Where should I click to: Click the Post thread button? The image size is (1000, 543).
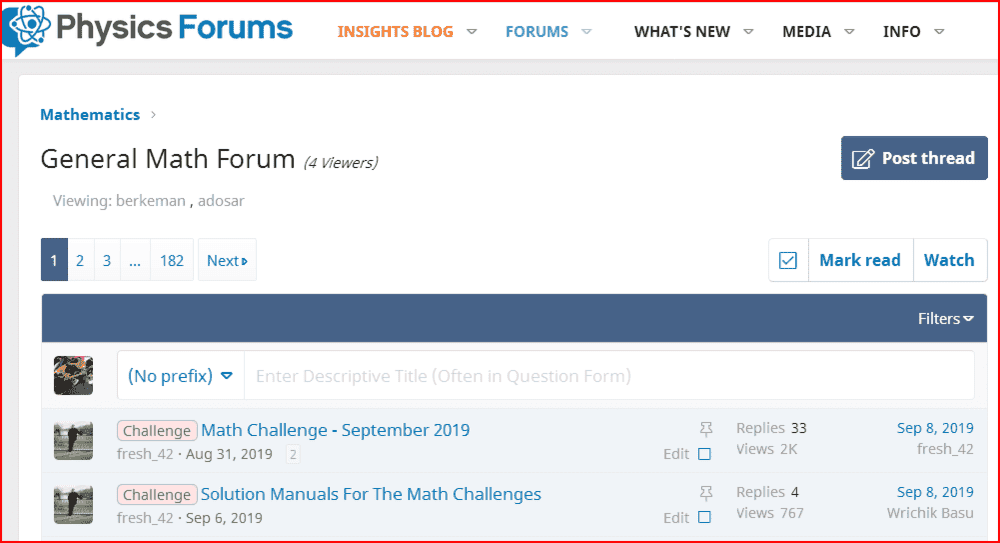click(x=914, y=158)
